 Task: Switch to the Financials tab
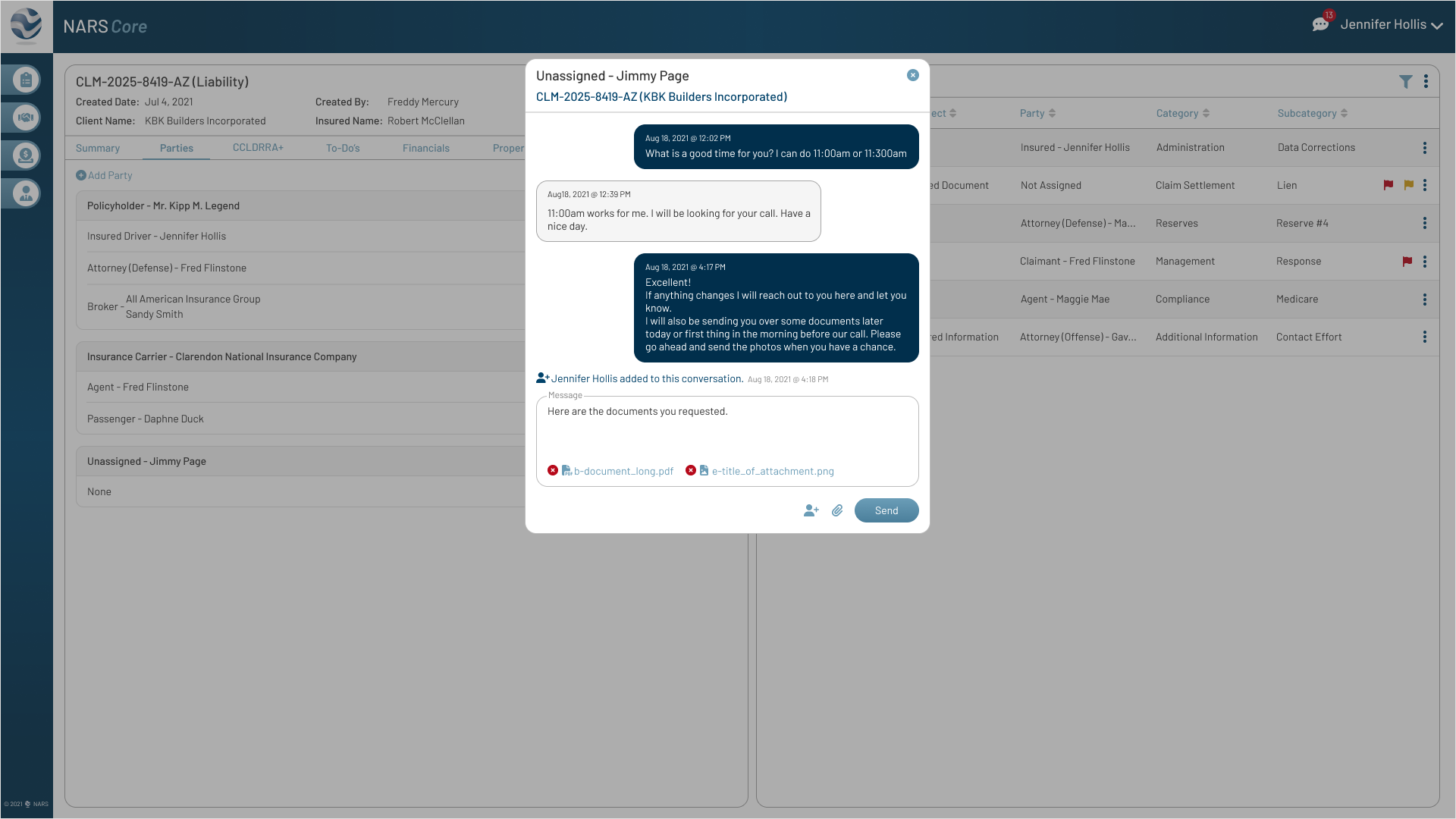(x=426, y=148)
